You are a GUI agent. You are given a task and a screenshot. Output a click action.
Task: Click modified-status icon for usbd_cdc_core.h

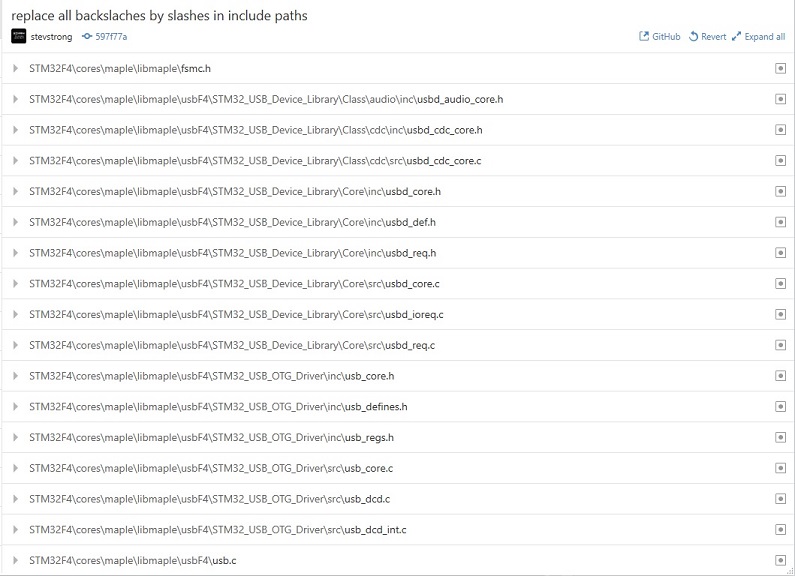click(x=780, y=130)
